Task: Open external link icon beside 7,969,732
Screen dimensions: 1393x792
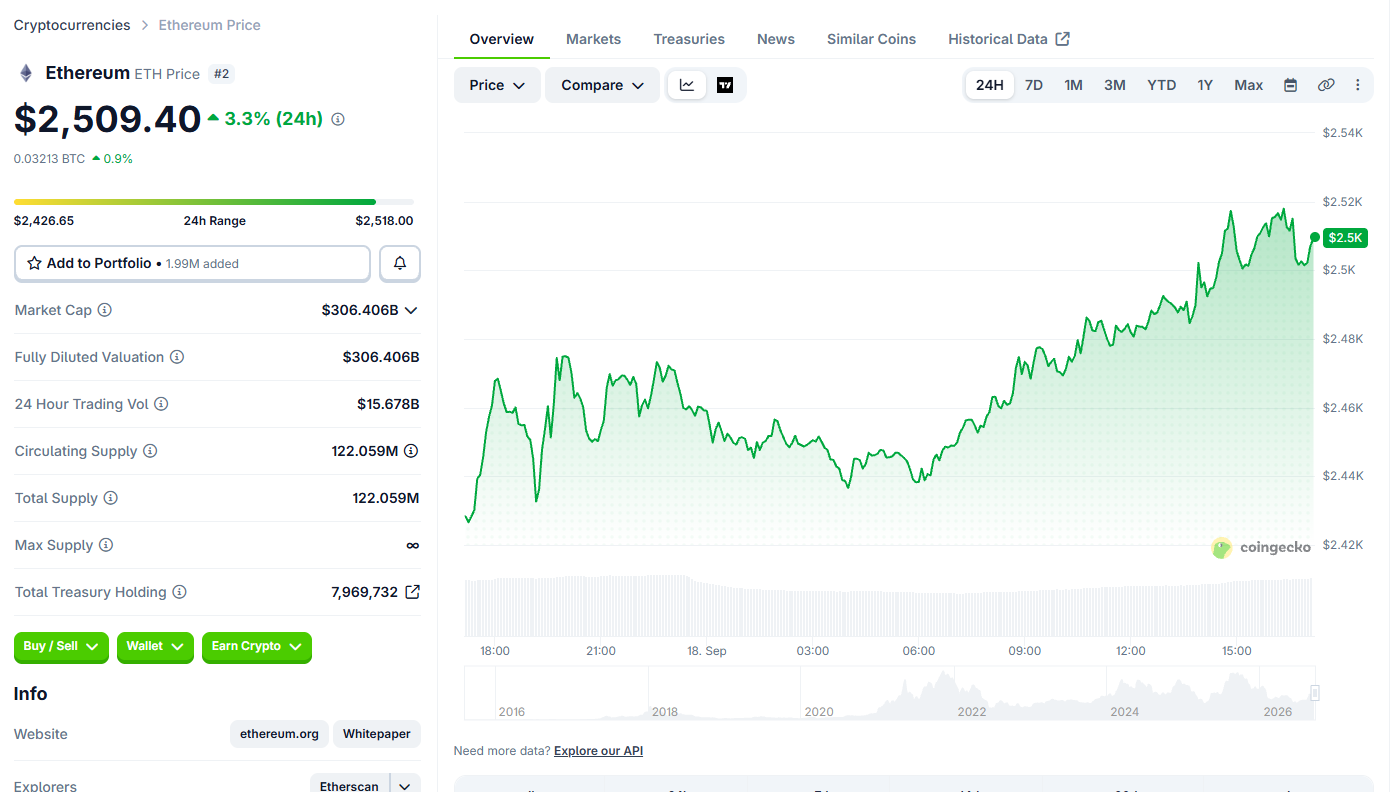Action: pos(412,592)
